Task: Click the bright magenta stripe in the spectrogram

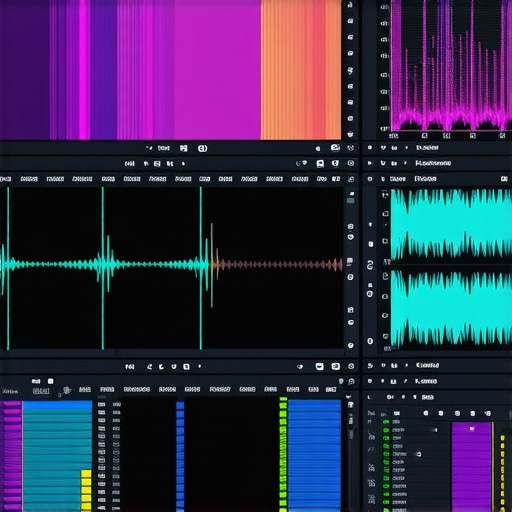Action: pyautogui.click(x=84, y=70)
